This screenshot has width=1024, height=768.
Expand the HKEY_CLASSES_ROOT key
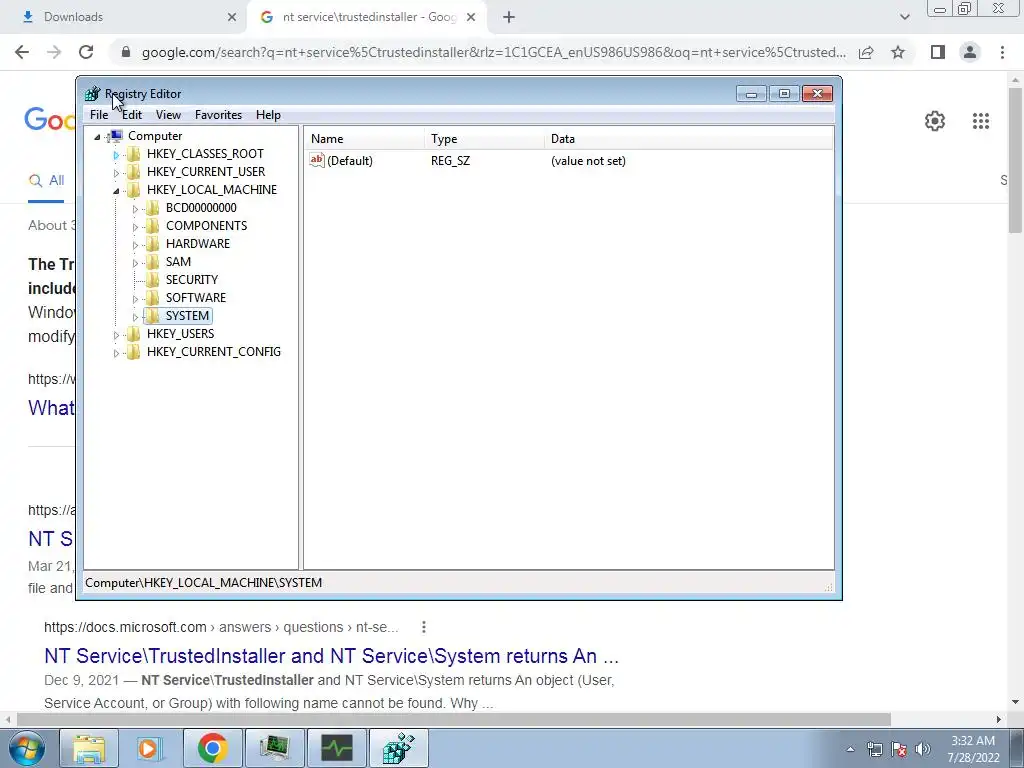116,155
